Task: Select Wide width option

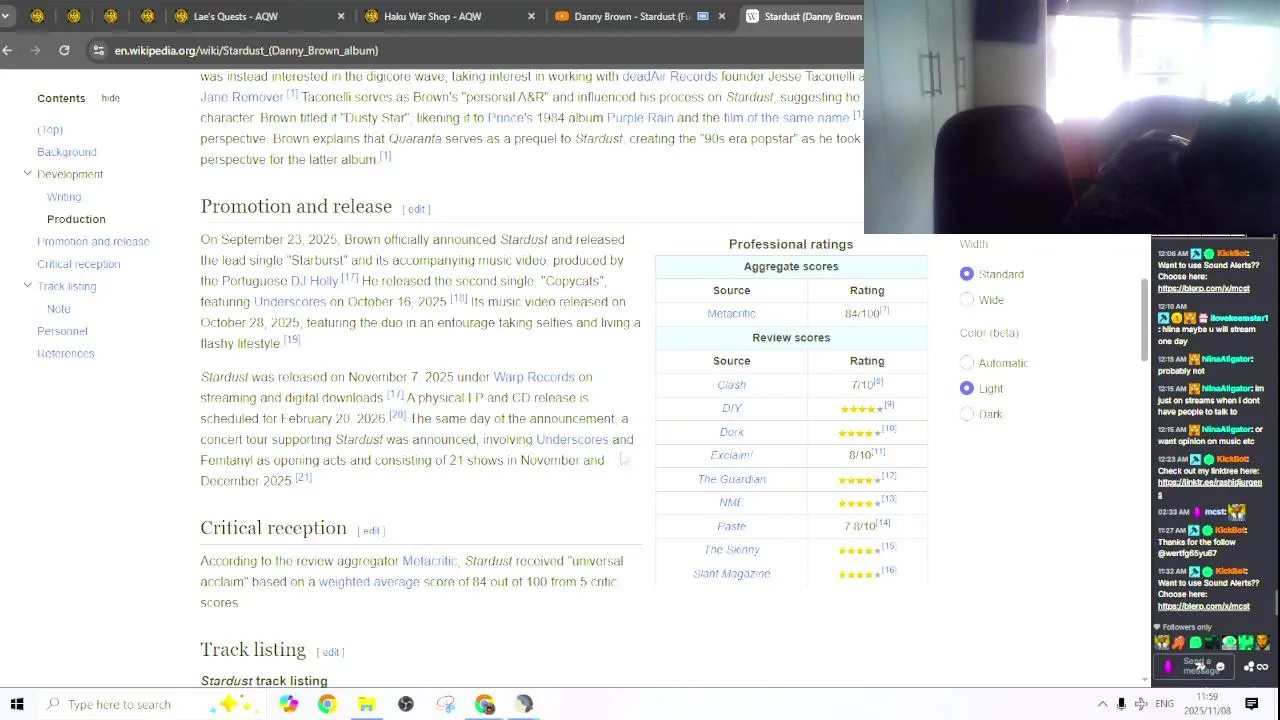Action: [x=966, y=300]
